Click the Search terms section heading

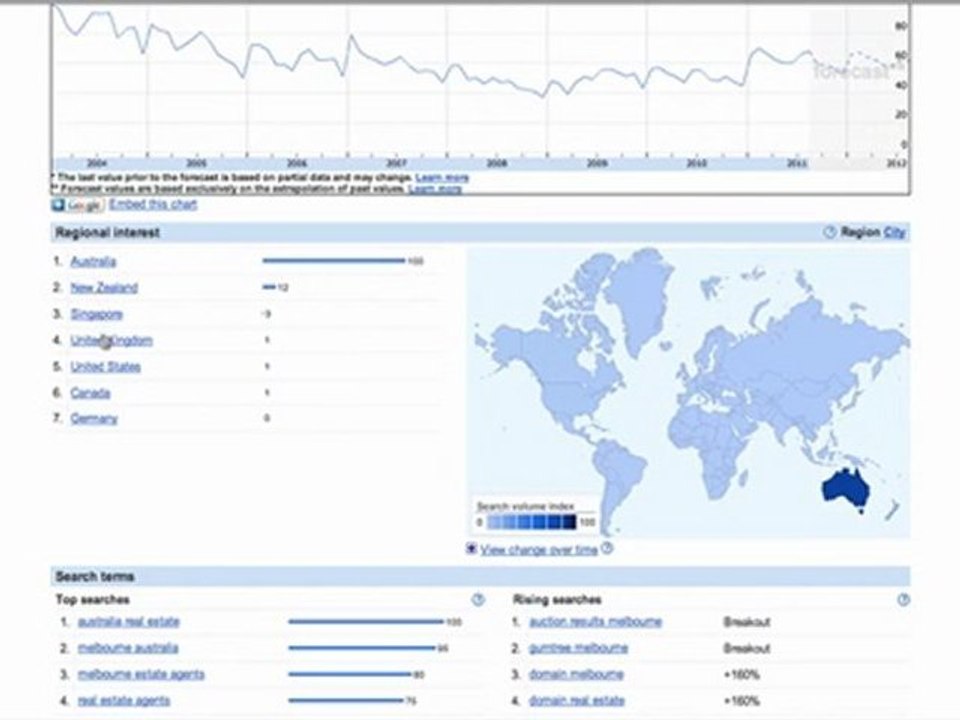pyautogui.click(x=95, y=577)
